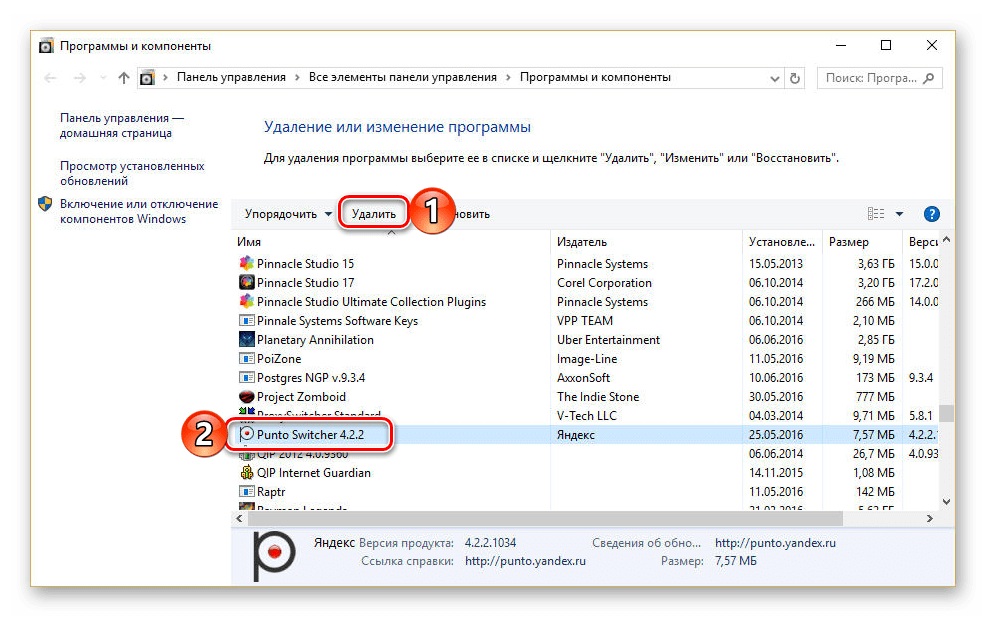Click the Project Zomboid program icon
The height and width of the screenshot is (617, 986).
pos(246,397)
